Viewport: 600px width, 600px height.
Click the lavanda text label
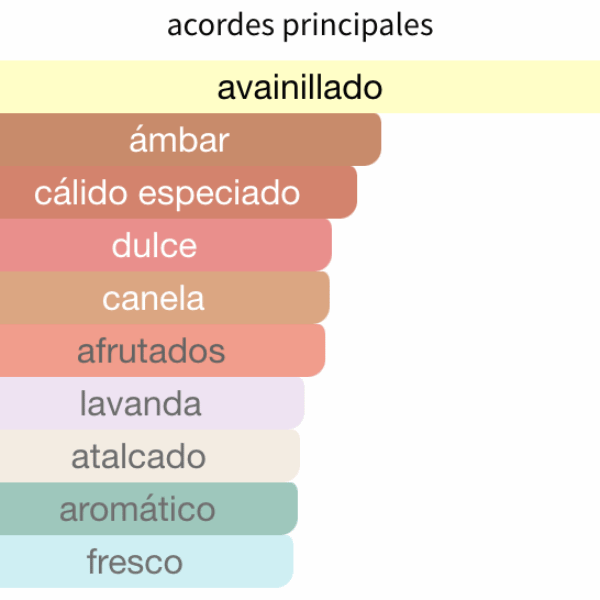(140, 404)
